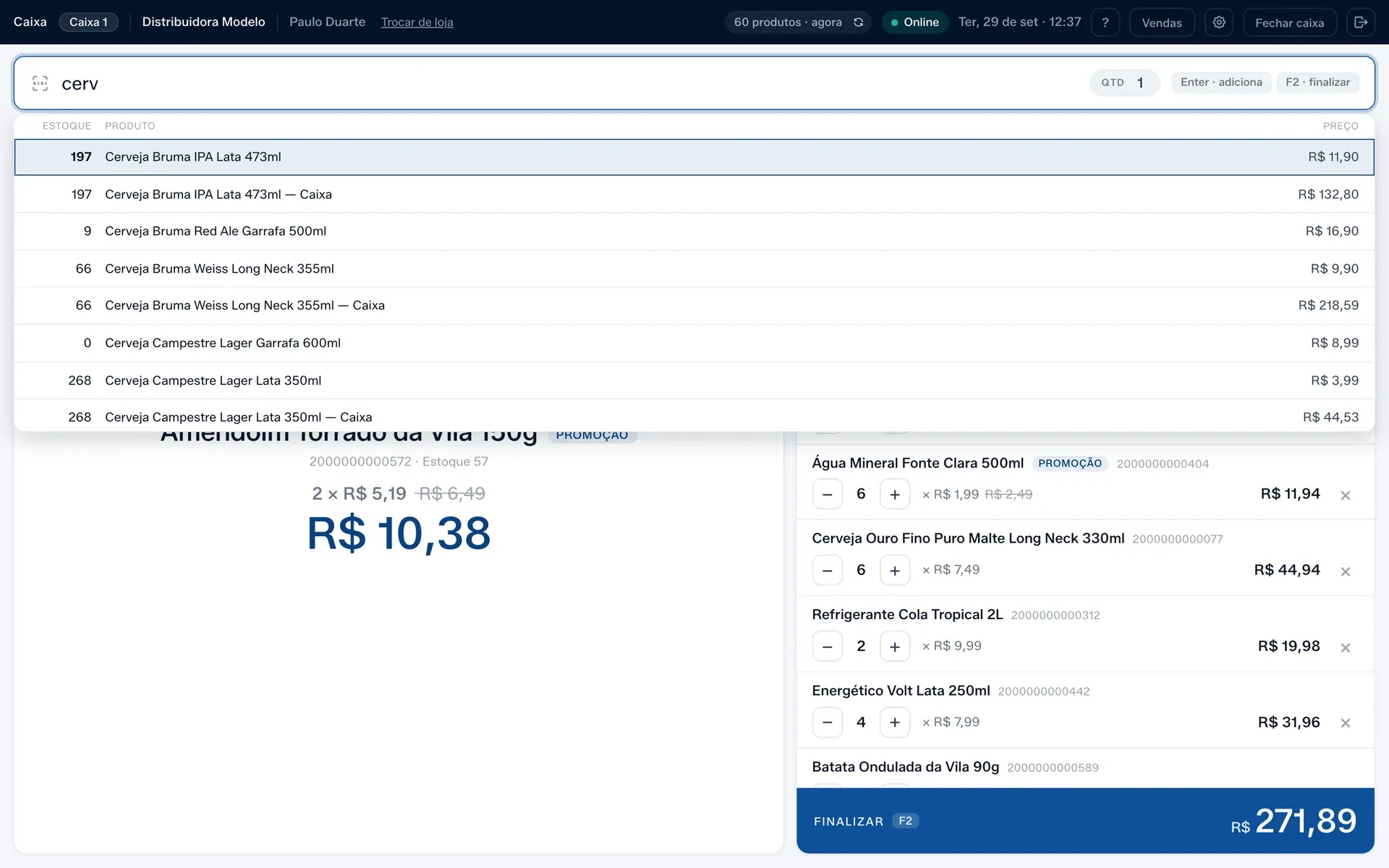Viewport: 1389px width, 868px height.
Task: Open the help question mark button
Action: click(1105, 22)
